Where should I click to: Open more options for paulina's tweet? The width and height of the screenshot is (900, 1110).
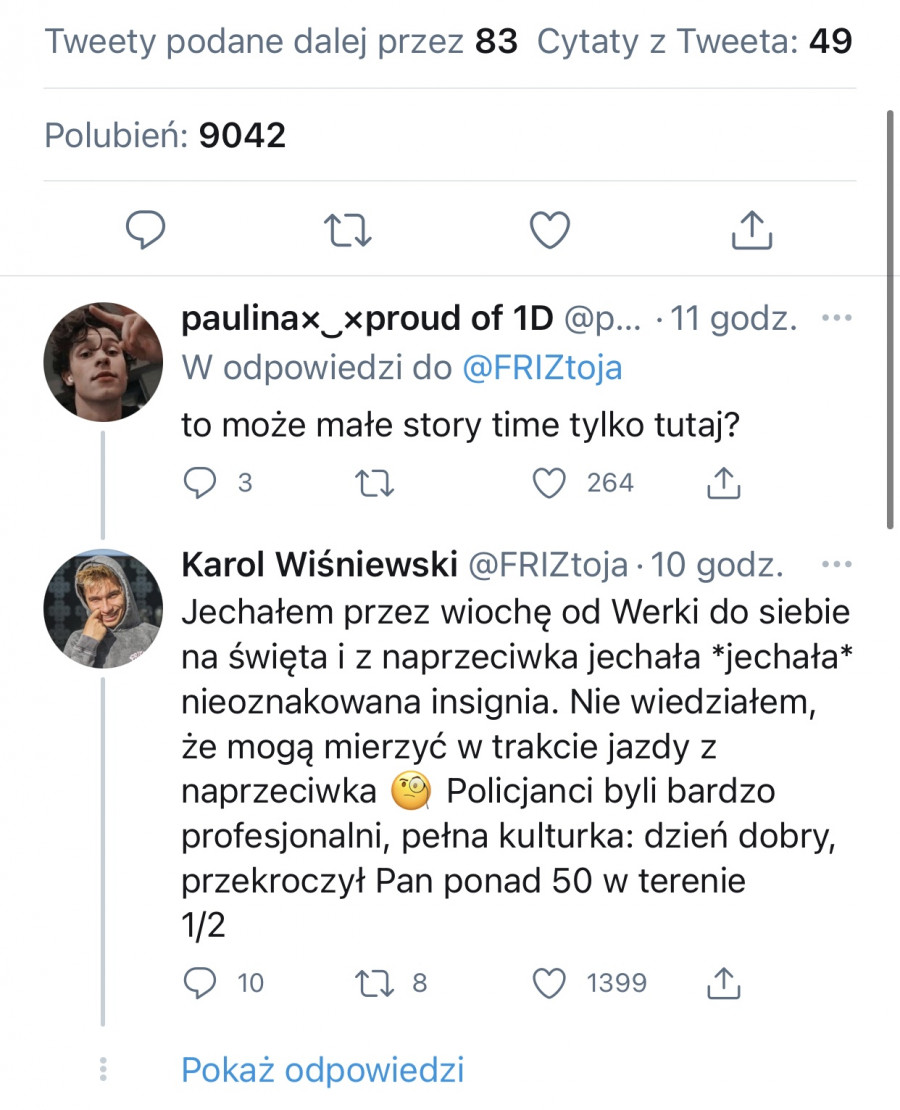pos(835,318)
